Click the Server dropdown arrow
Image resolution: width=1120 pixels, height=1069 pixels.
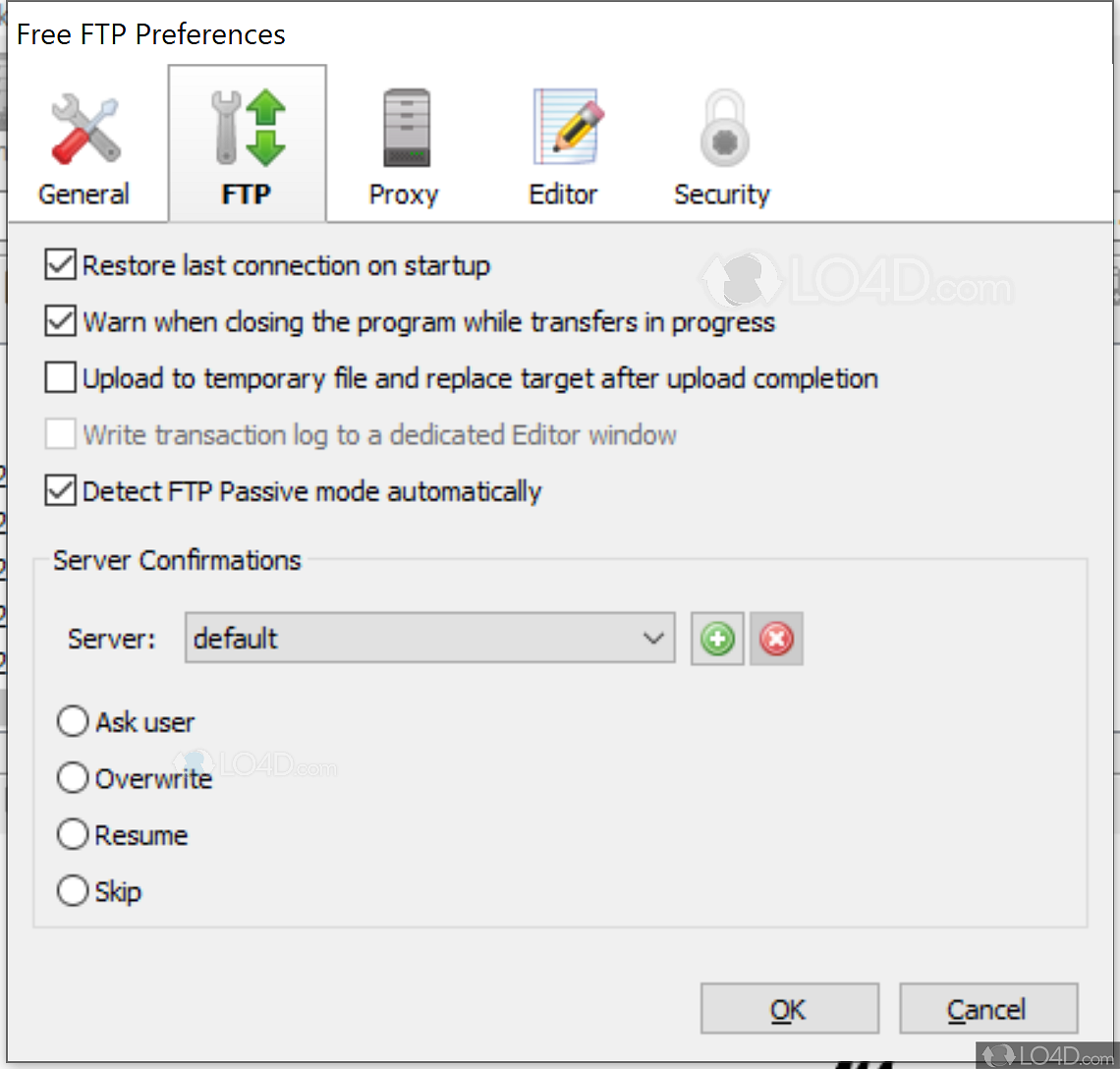(653, 638)
